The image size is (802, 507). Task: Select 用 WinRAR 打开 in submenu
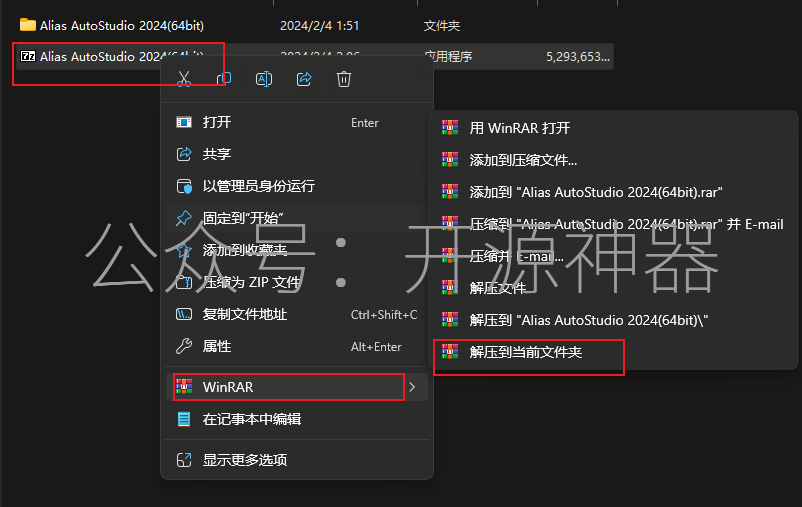tap(613, 128)
